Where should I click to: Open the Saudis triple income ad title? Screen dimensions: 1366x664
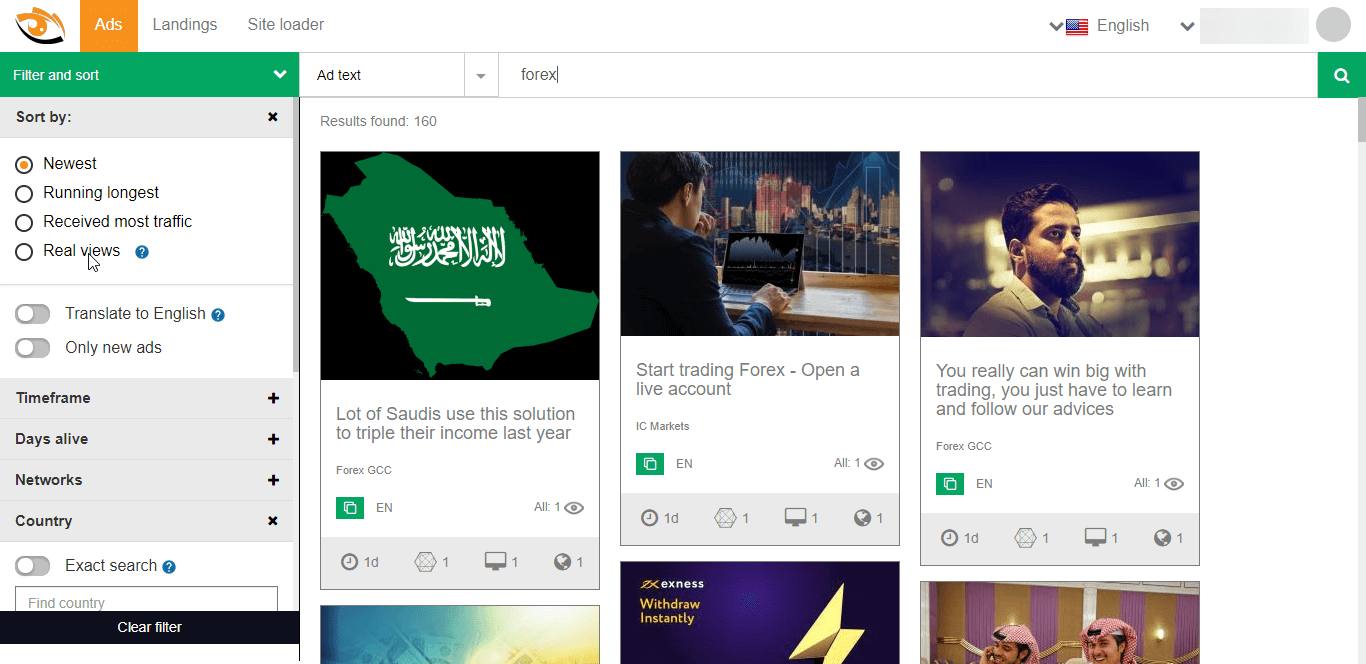[456, 424]
